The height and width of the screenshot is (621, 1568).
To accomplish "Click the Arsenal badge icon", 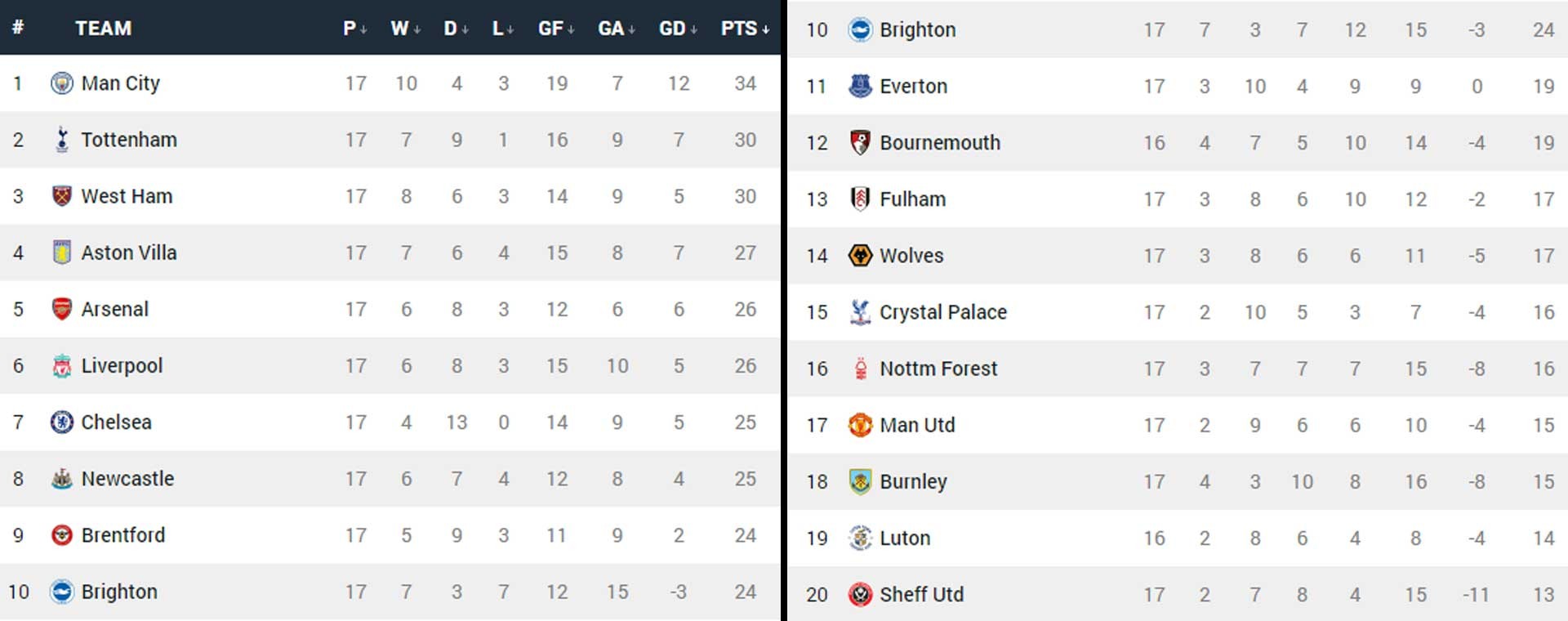I will point(61,309).
